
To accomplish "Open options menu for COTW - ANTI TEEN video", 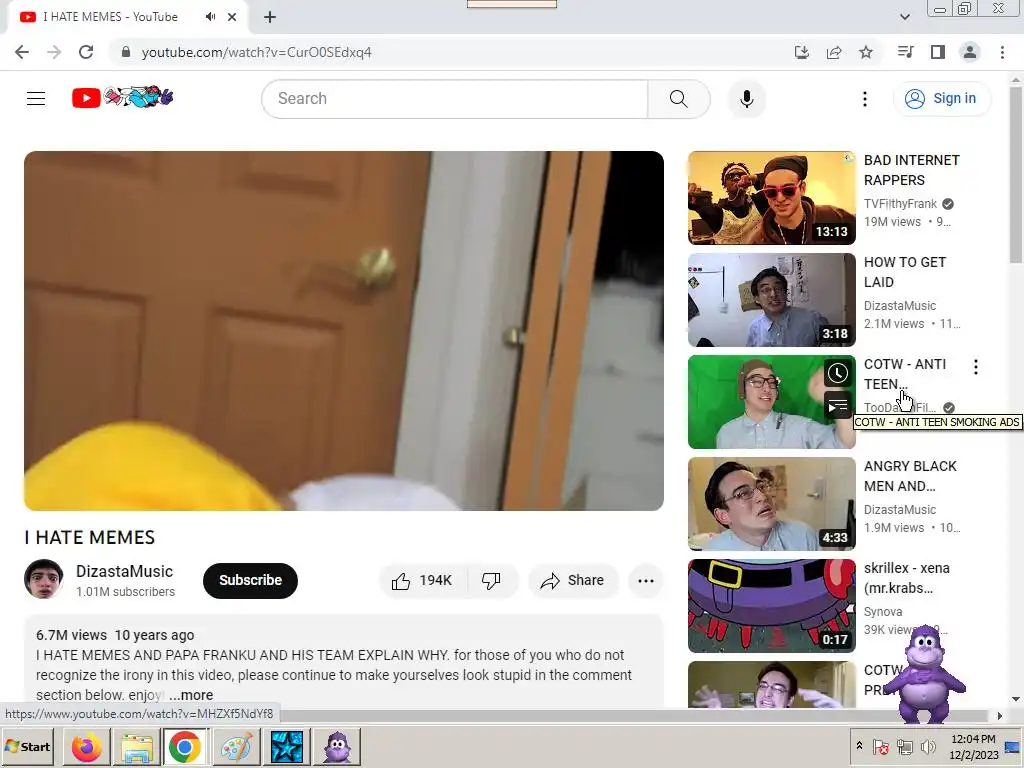I will coord(976,367).
